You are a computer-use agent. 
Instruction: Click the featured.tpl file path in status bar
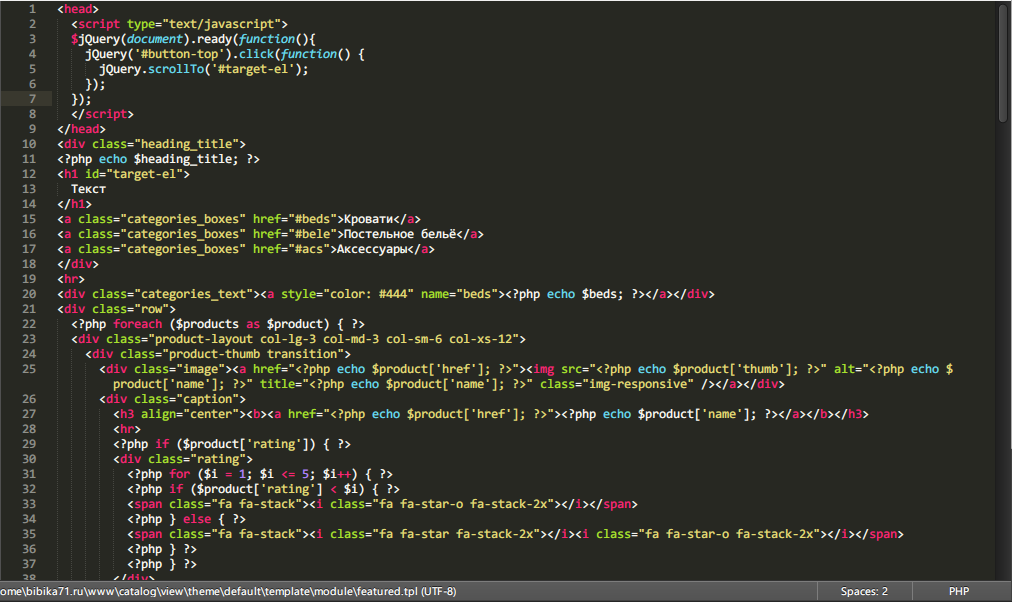coord(228,591)
